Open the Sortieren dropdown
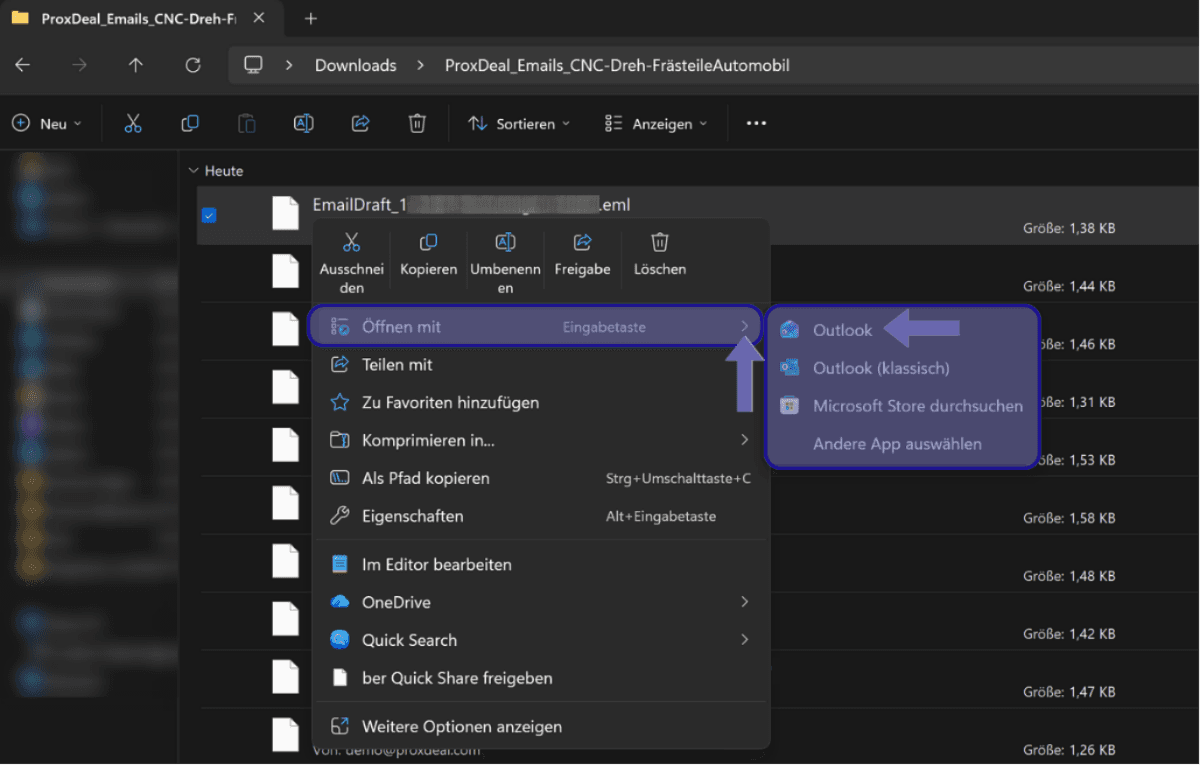The width and height of the screenshot is (1200, 765). point(520,123)
